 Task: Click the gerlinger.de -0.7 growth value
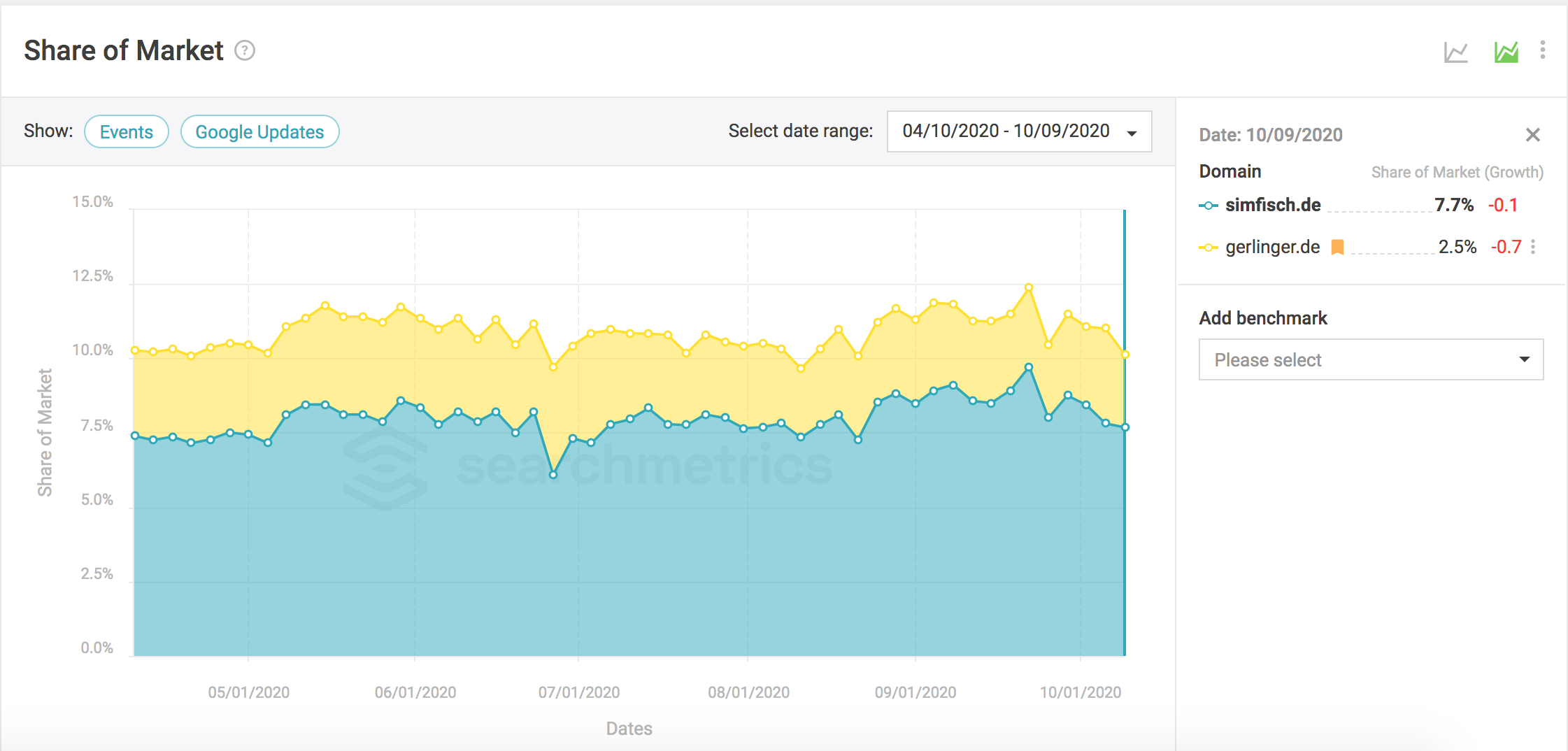(x=1506, y=247)
